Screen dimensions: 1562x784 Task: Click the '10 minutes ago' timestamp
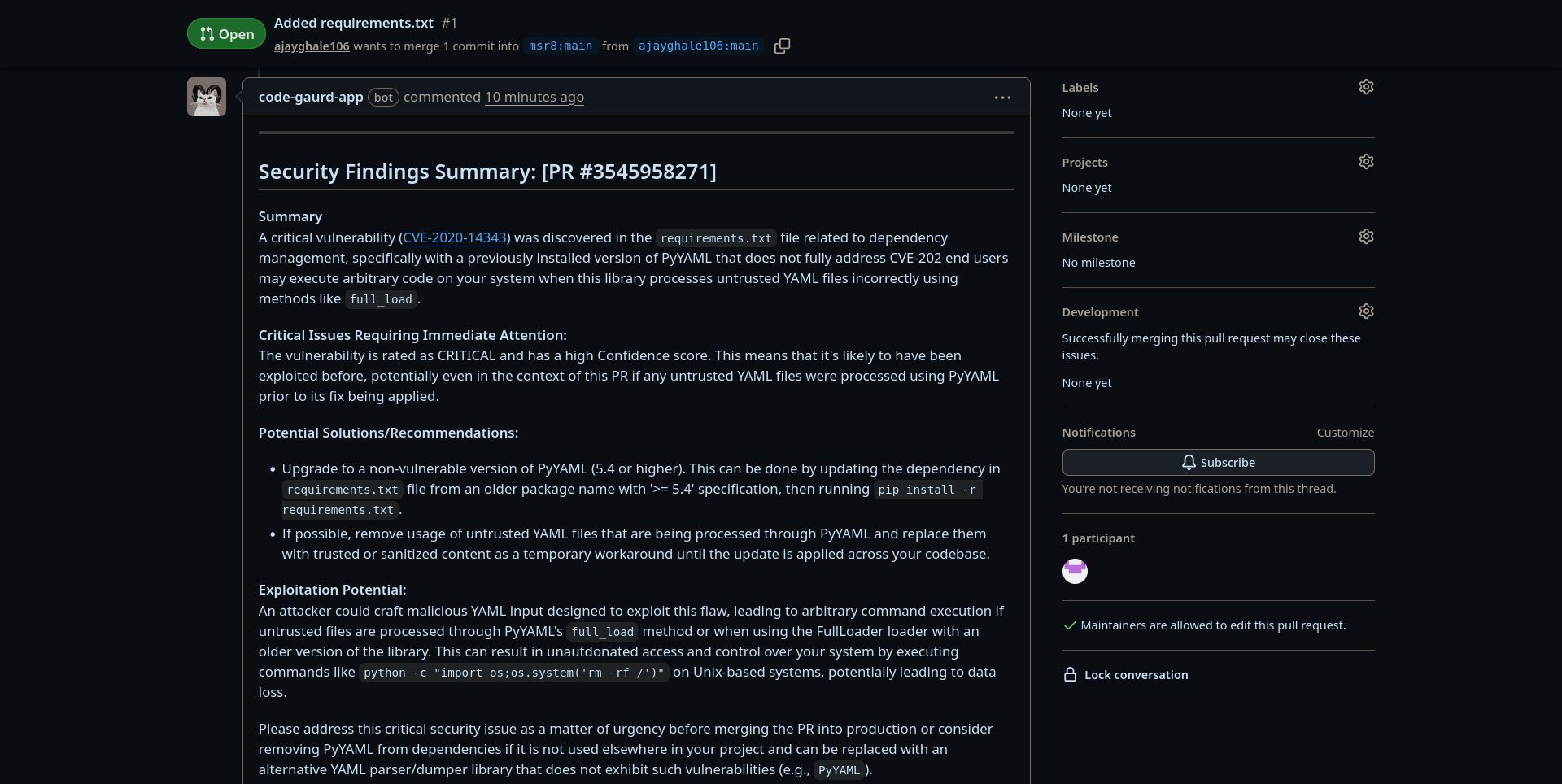point(534,97)
